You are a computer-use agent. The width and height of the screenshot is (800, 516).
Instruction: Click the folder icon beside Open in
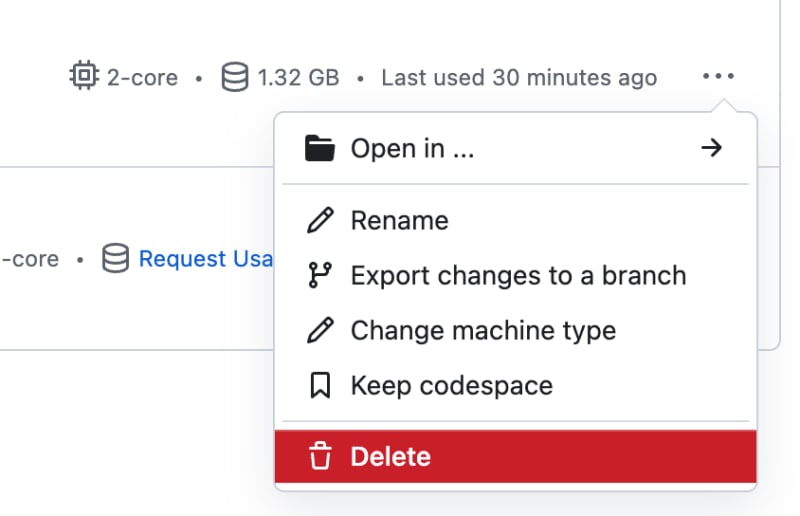(x=320, y=148)
